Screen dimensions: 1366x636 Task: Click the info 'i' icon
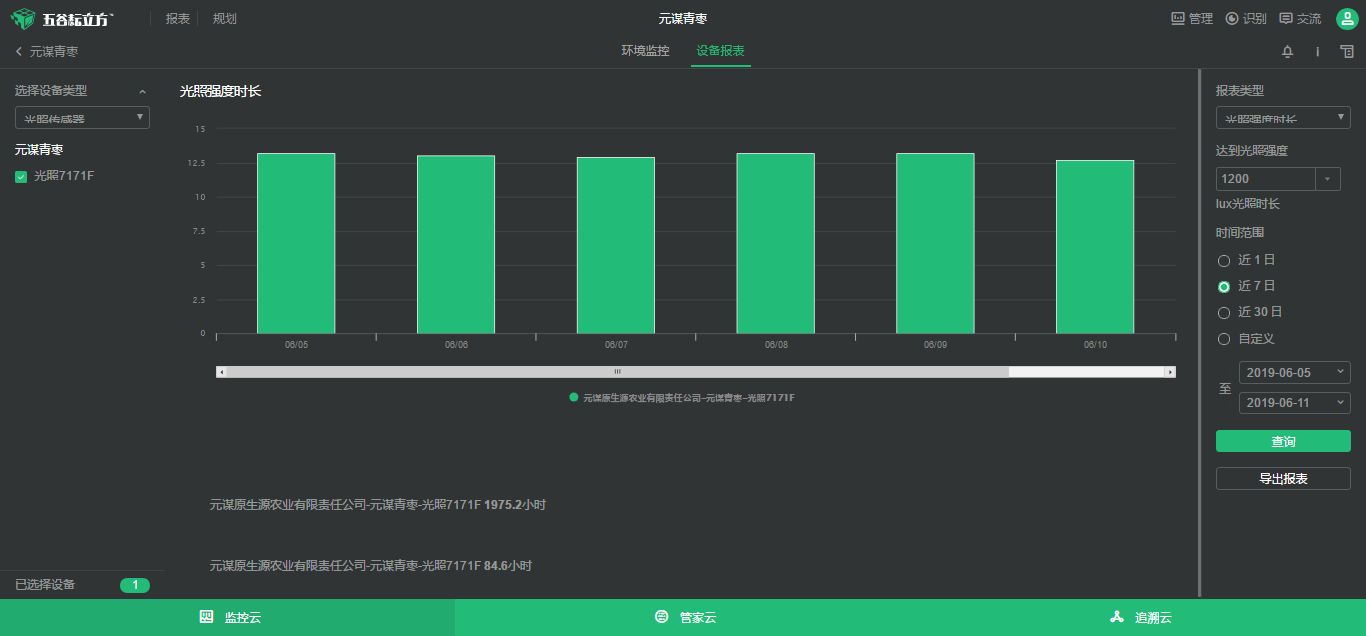click(x=1317, y=52)
